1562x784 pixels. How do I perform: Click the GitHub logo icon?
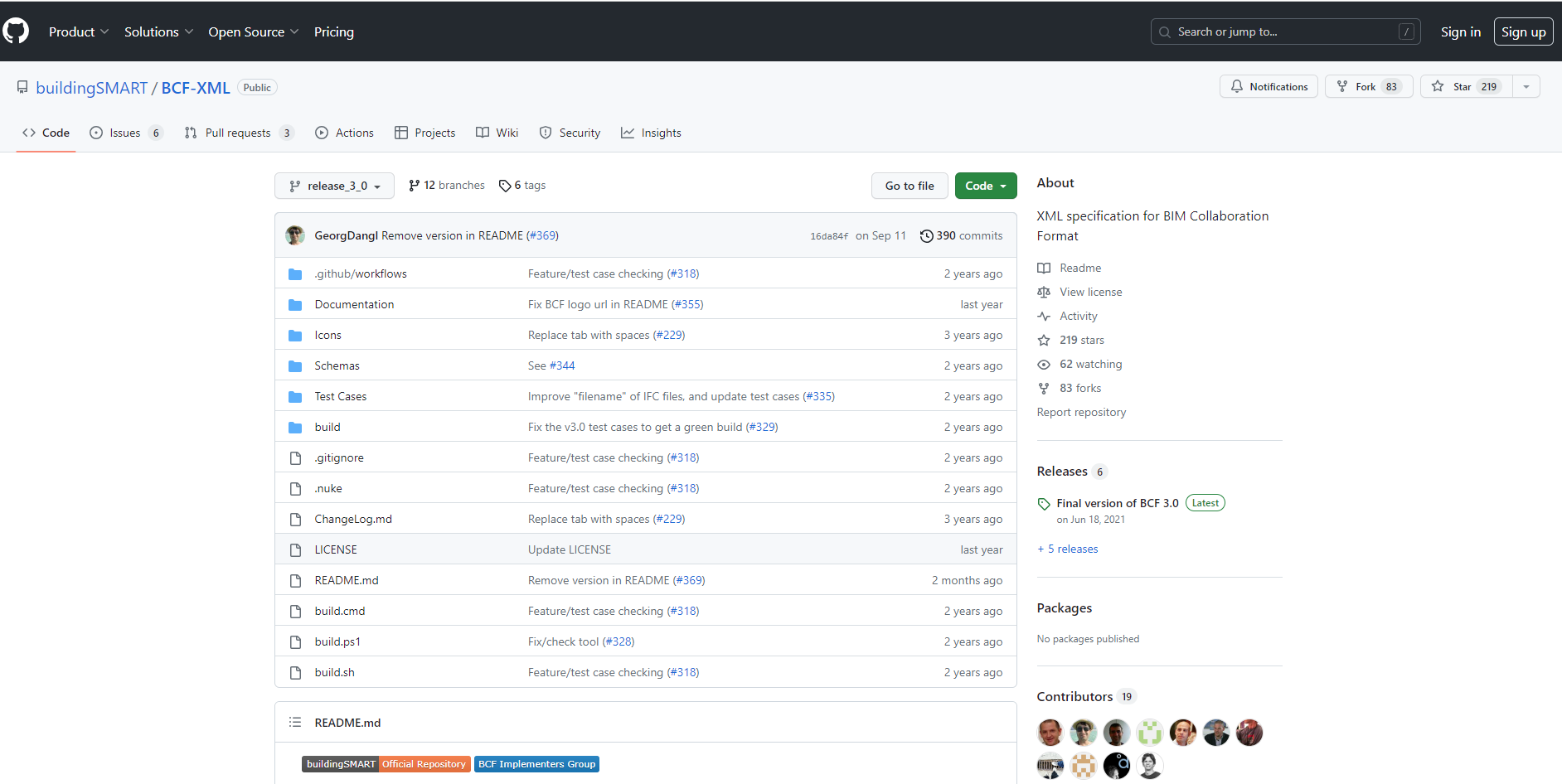click(16, 31)
